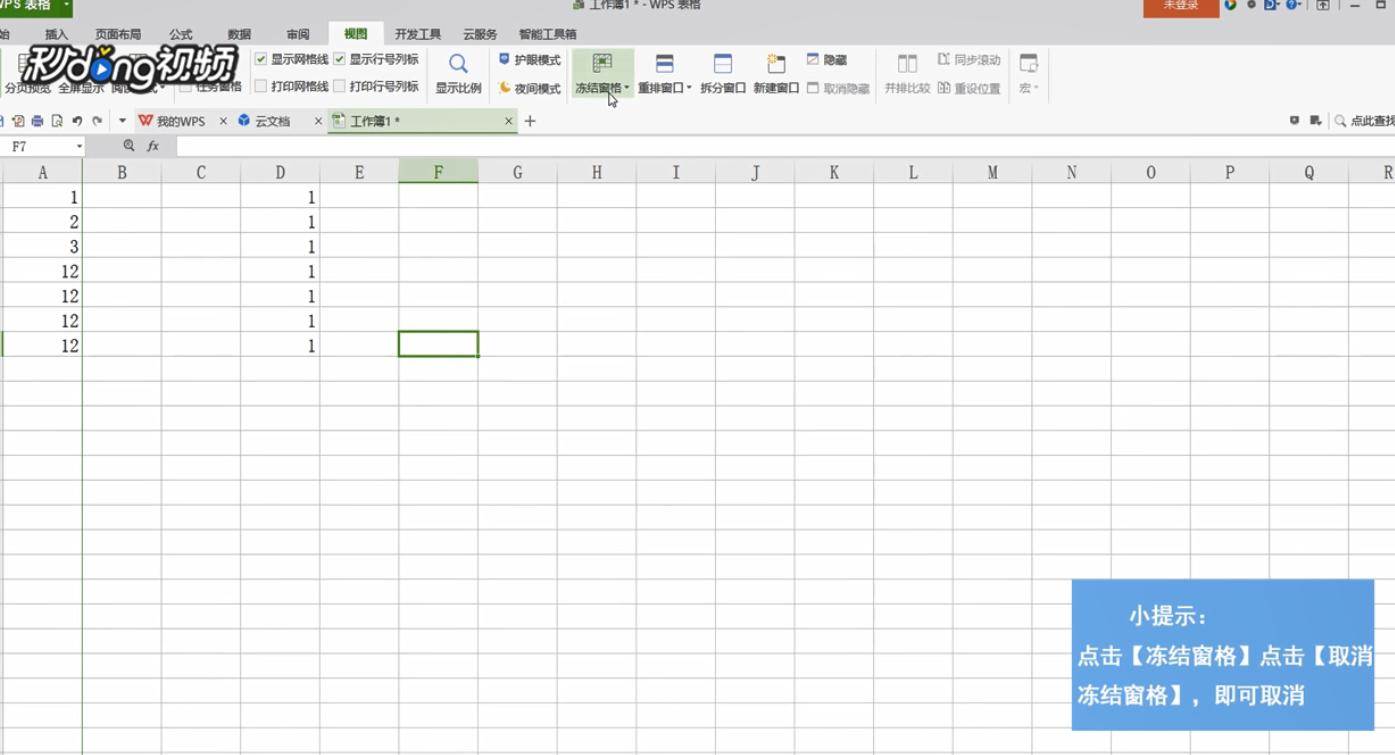Click the Split Window (拆分窗口) icon

coord(723,63)
